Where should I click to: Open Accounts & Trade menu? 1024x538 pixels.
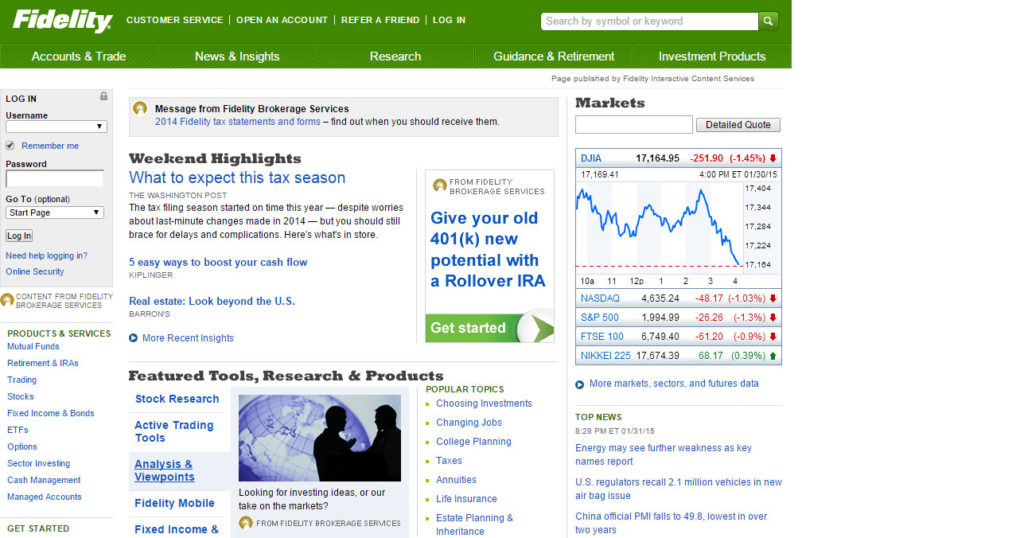pyautogui.click(x=78, y=56)
